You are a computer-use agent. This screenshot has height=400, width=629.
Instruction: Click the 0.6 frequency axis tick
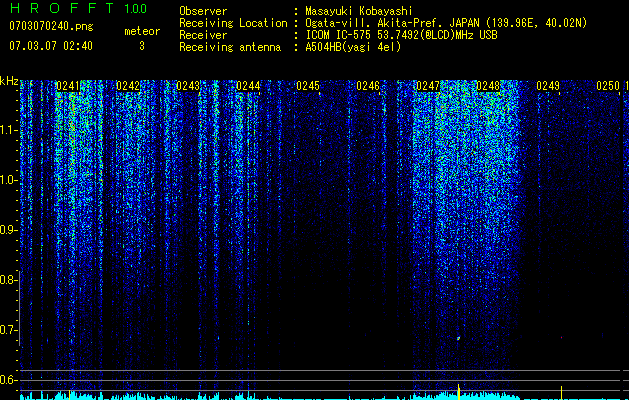pyautogui.click(x=8, y=380)
